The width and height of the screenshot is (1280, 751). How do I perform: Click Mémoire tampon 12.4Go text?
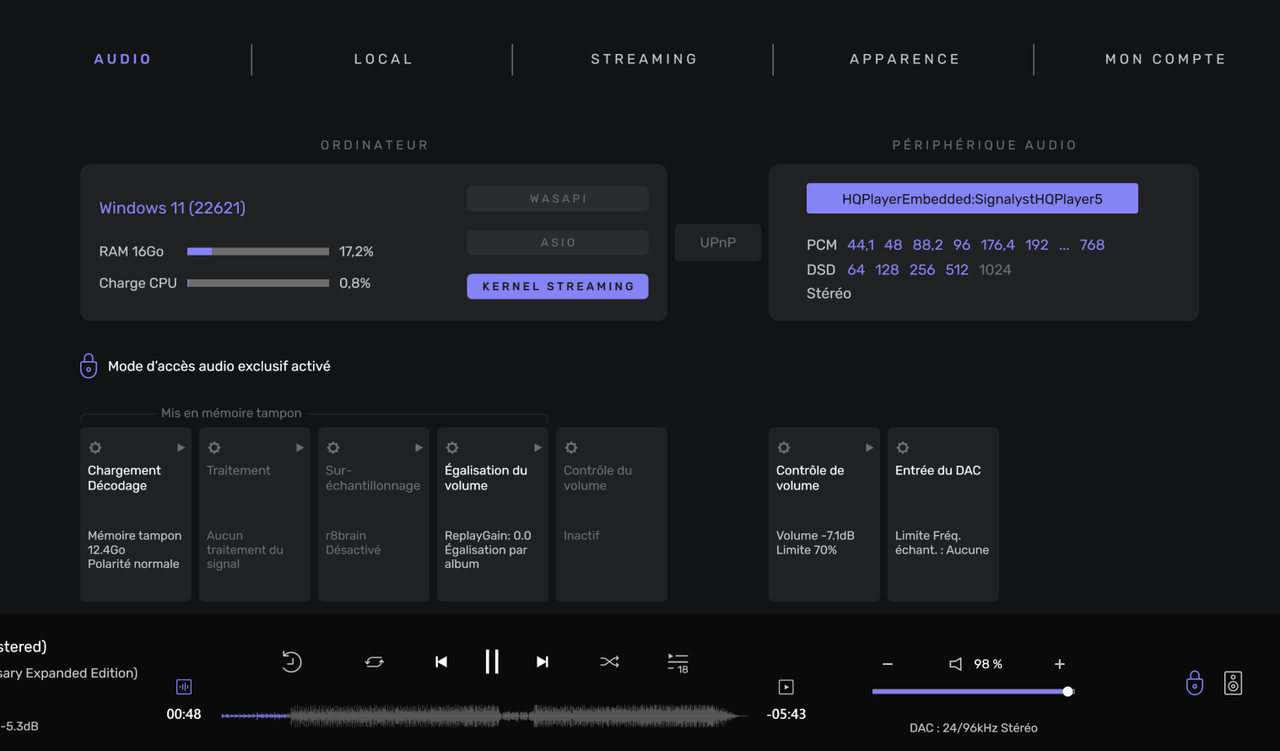click(x=134, y=543)
